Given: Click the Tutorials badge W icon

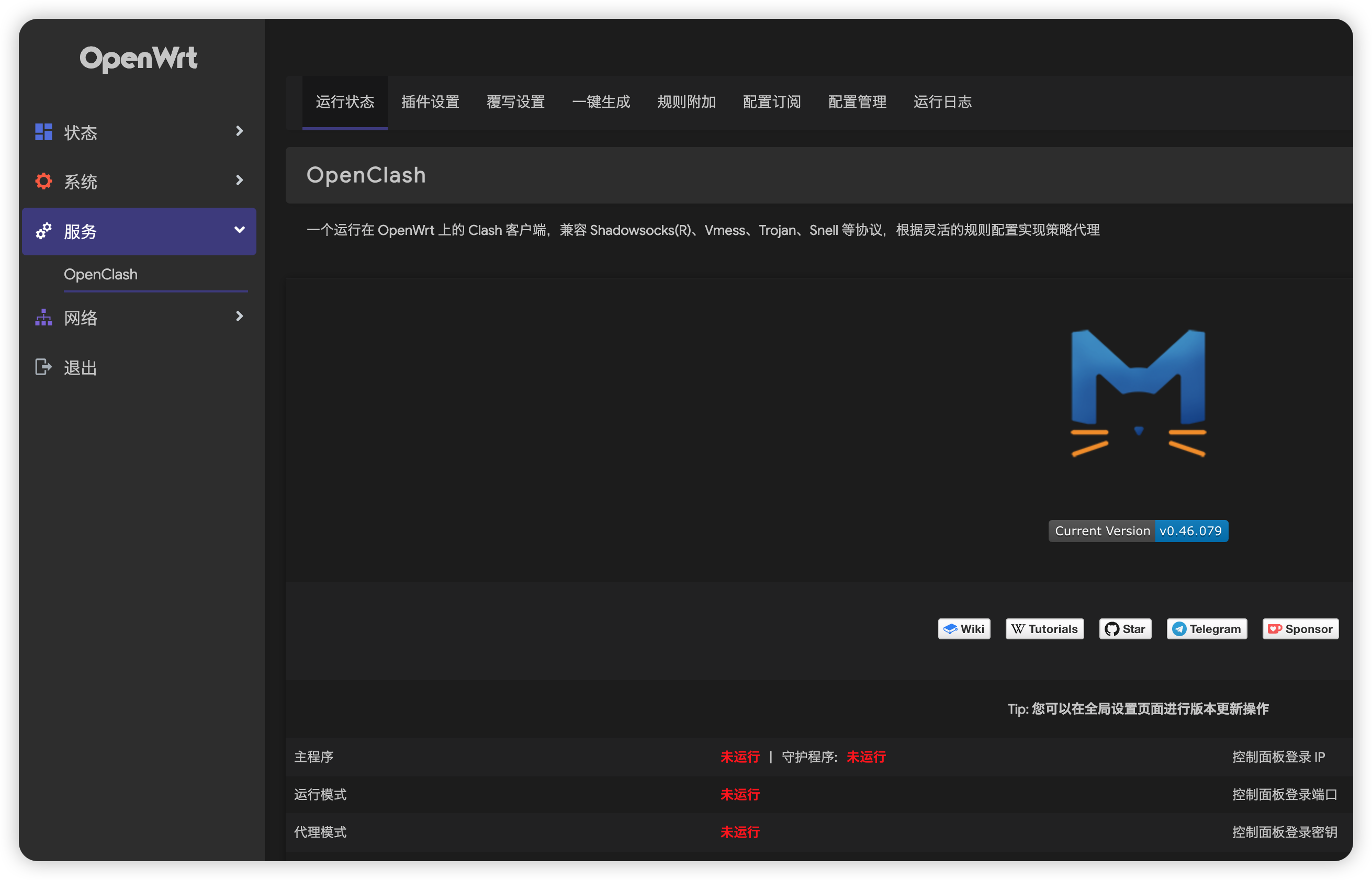Looking at the screenshot, I should pos(1018,629).
